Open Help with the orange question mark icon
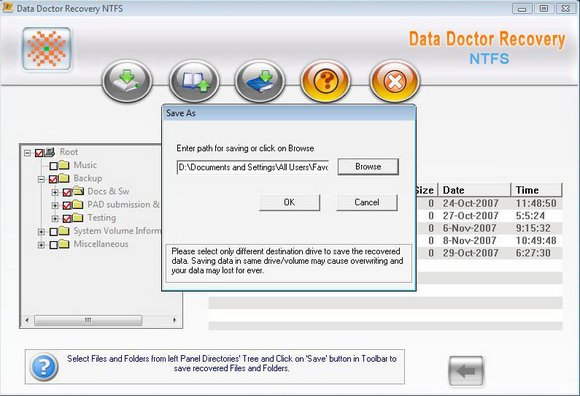The width and height of the screenshot is (580, 396). click(x=325, y=81)
